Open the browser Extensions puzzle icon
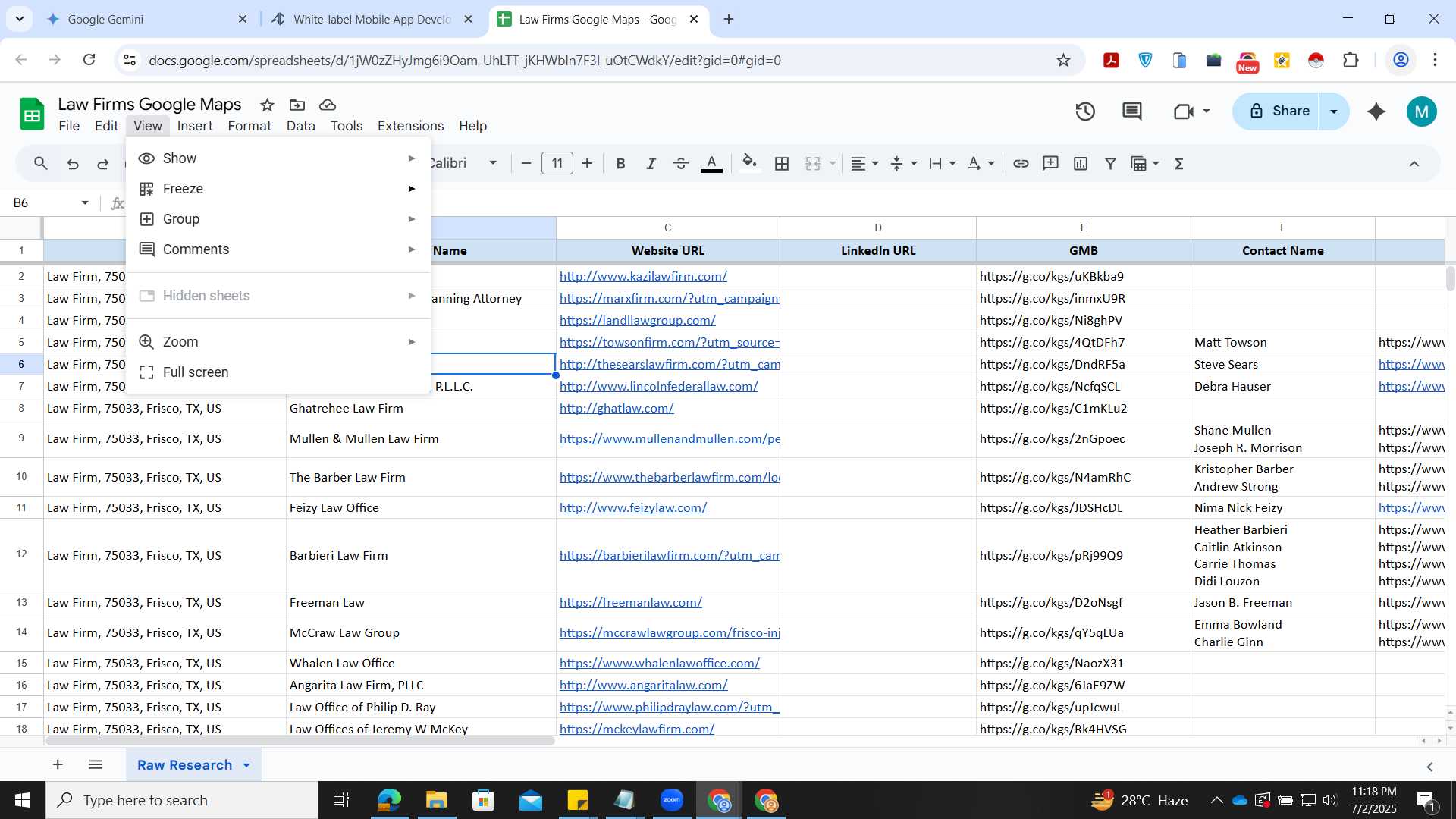 coord(1351,60)
